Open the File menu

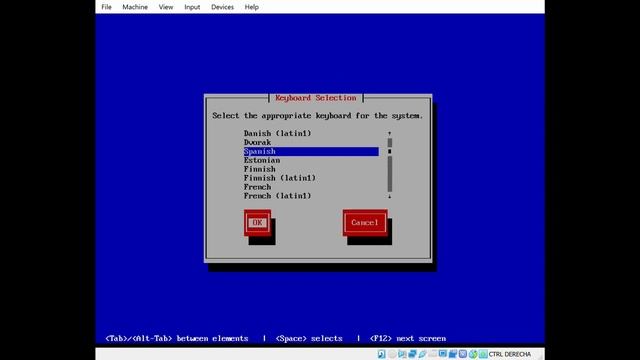[x=107, y=7]
